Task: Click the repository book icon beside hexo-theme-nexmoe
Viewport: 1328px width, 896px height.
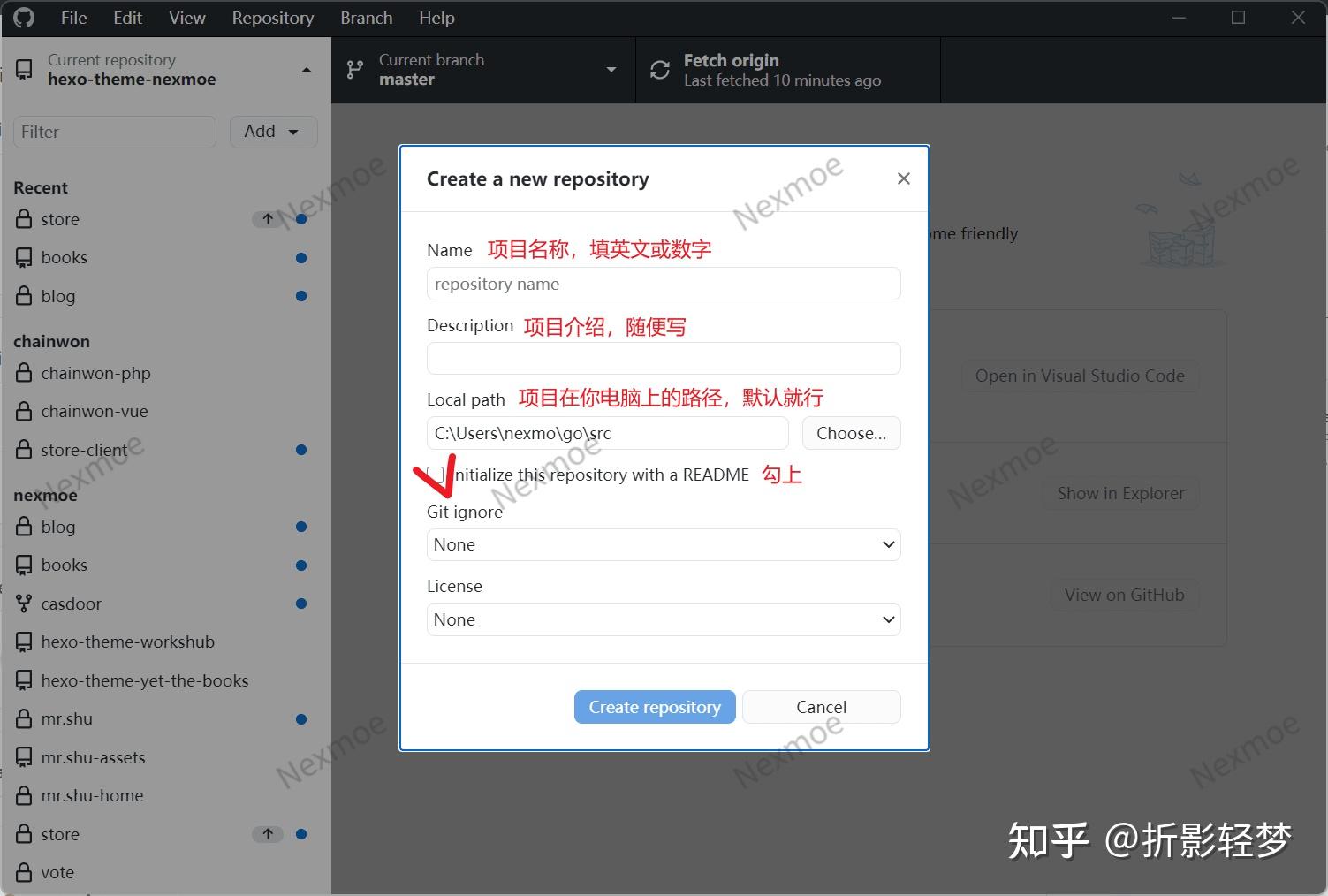Action: [x=24, y=68]
